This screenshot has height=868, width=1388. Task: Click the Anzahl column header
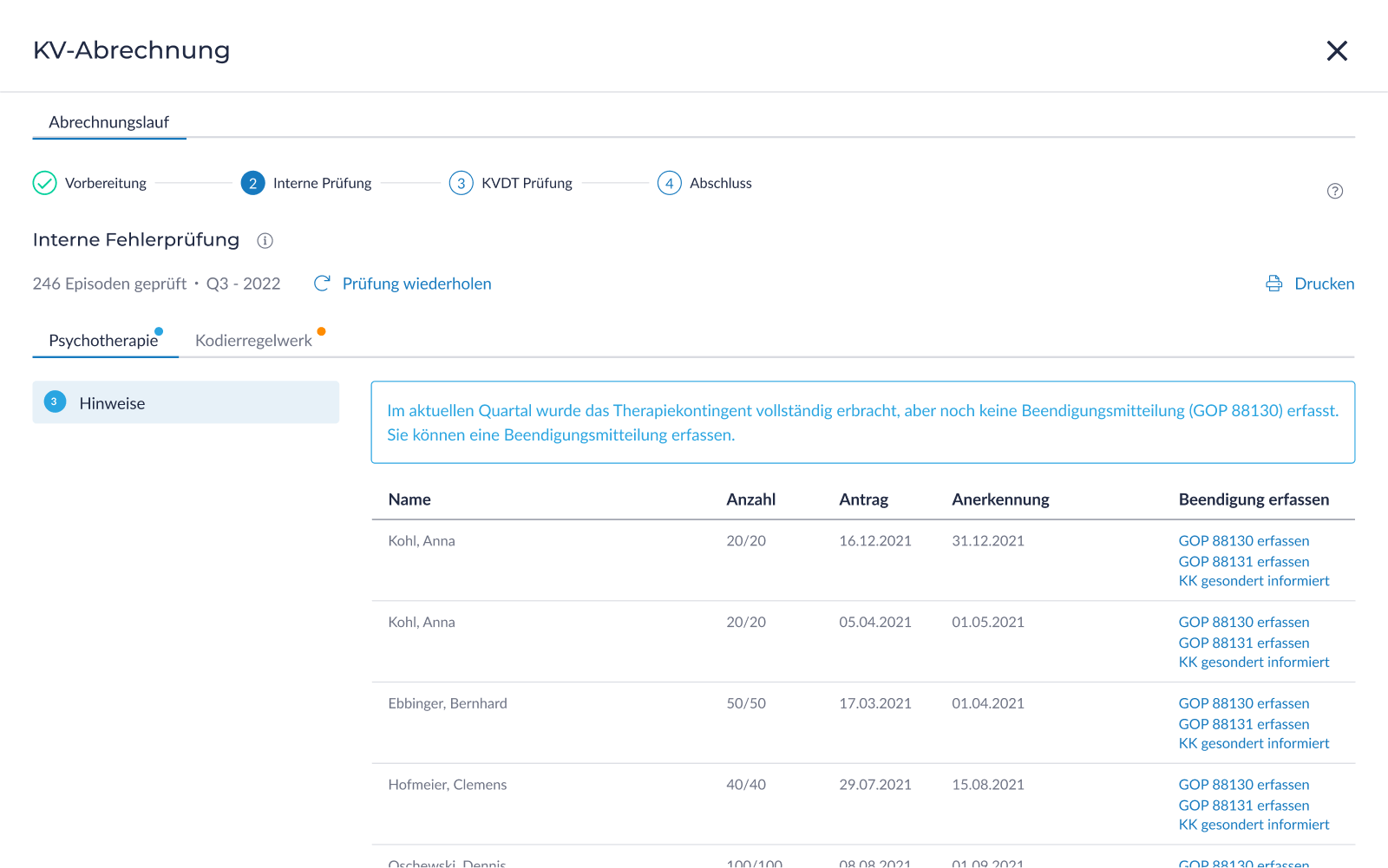(x=751, y=499)
